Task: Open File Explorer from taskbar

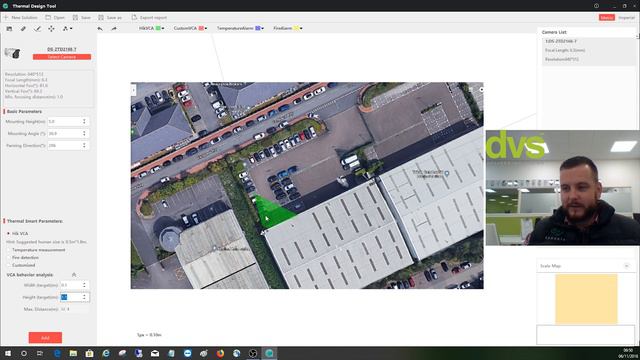Action: tap(73, 353)
